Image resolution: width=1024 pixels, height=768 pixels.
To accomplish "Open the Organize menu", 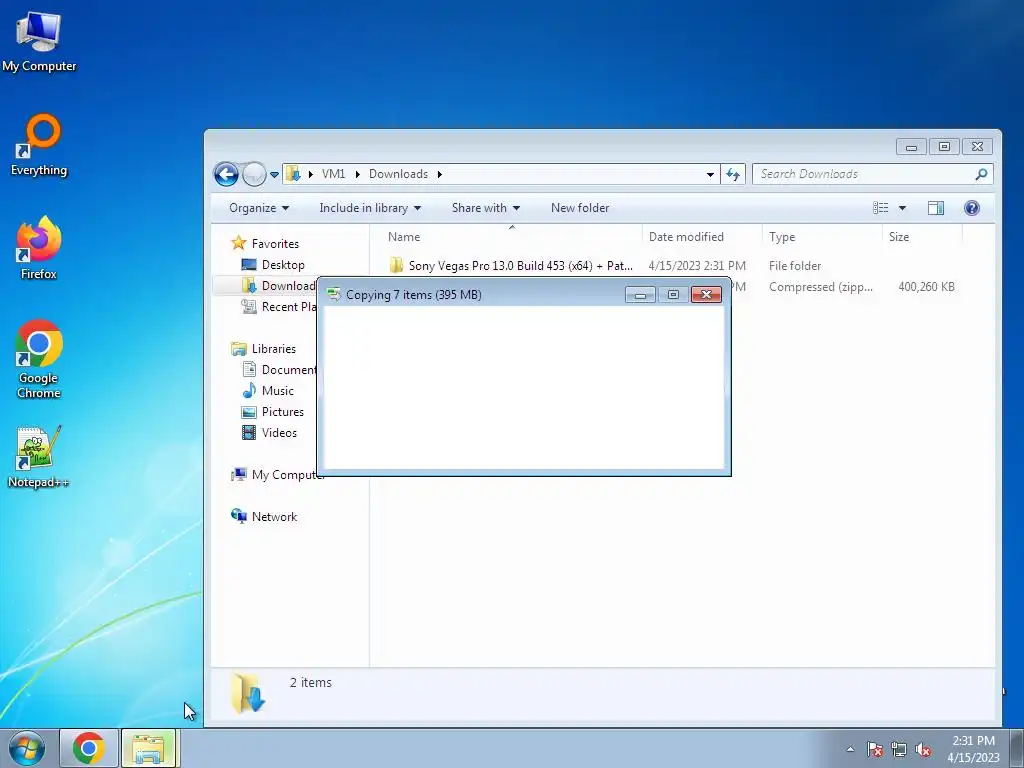I will [x=259, y=208].
